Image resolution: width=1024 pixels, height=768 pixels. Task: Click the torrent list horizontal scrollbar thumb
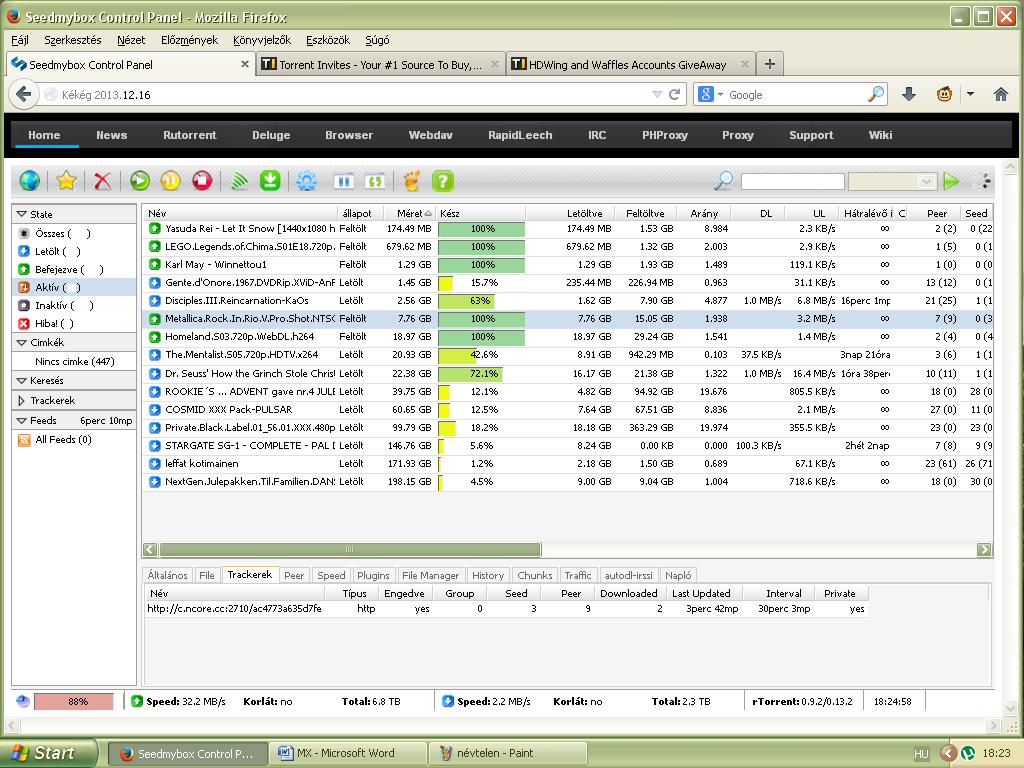(349, 549)
